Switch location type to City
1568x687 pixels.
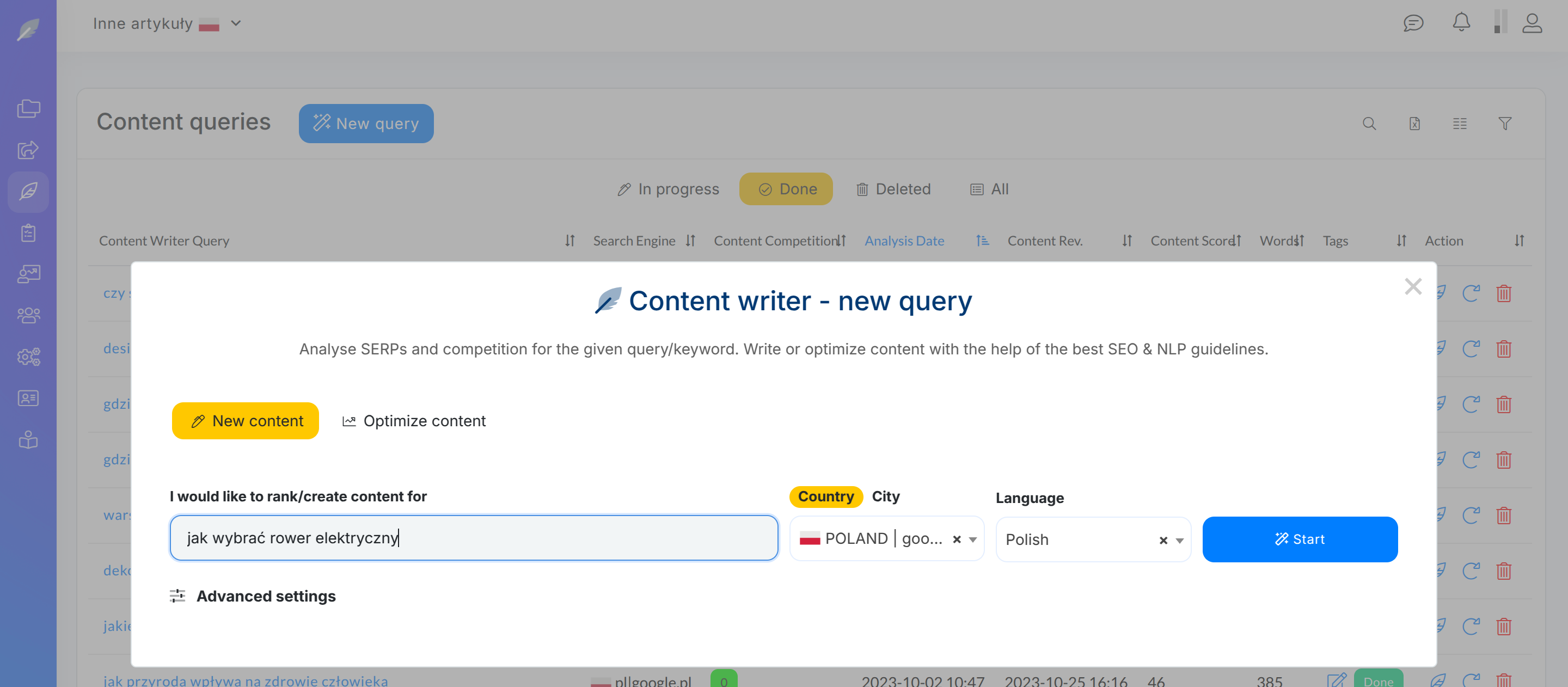coord(886,496)
